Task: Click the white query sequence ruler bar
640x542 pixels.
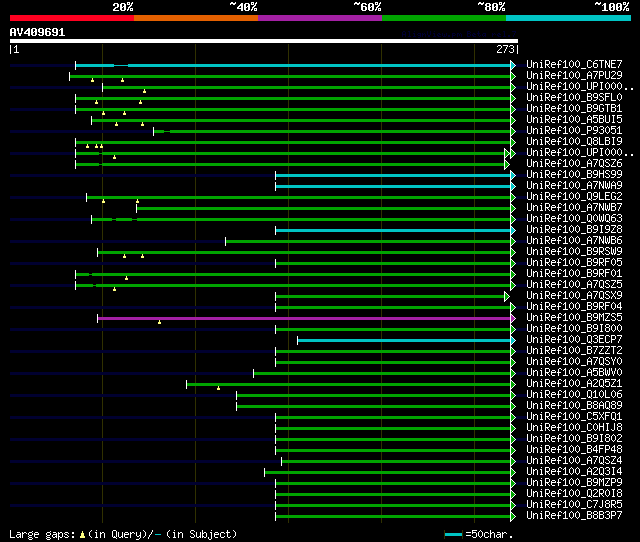Action: point(264,41)
